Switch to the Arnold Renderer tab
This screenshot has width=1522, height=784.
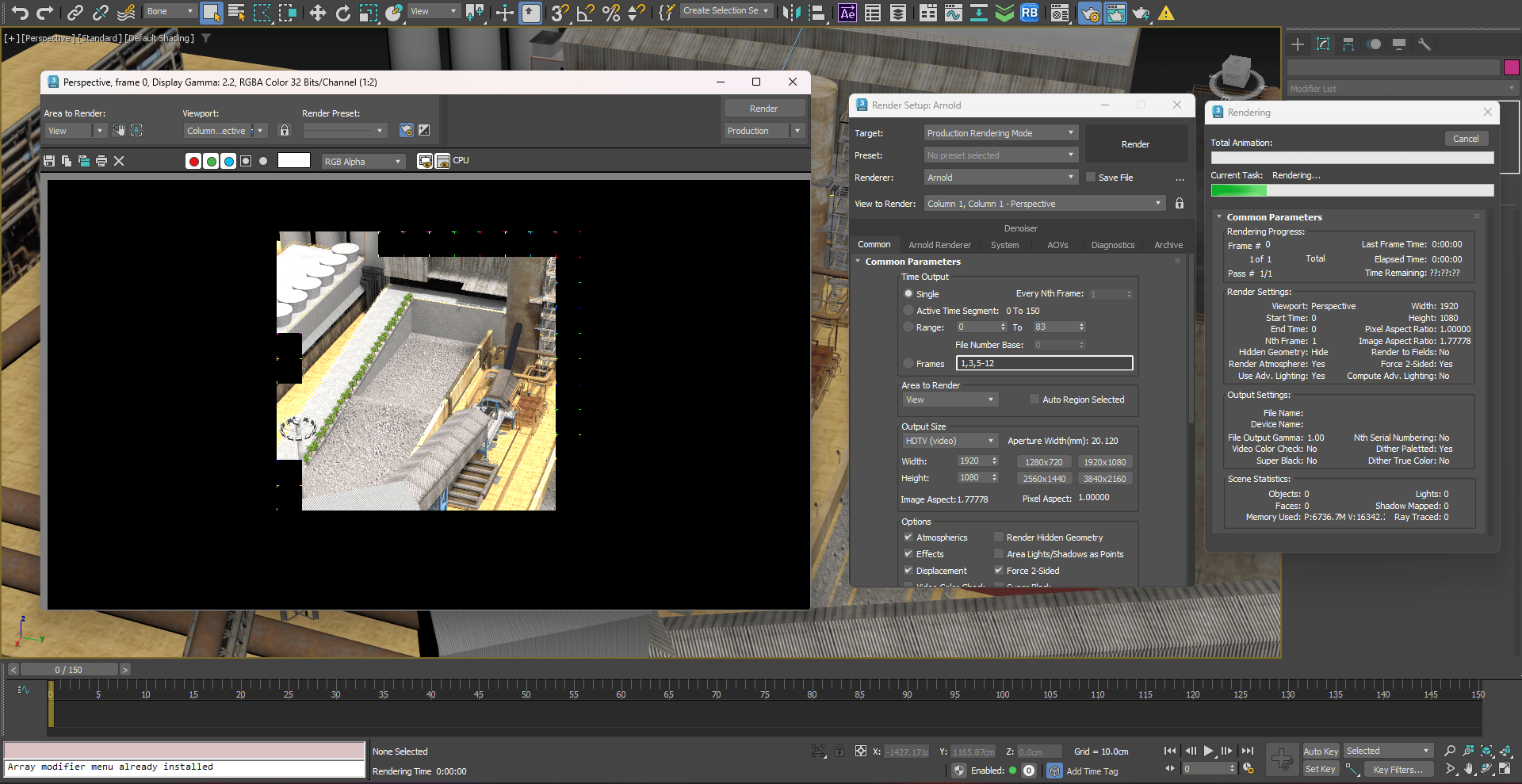pyautogui.click(x=940, y=244)
